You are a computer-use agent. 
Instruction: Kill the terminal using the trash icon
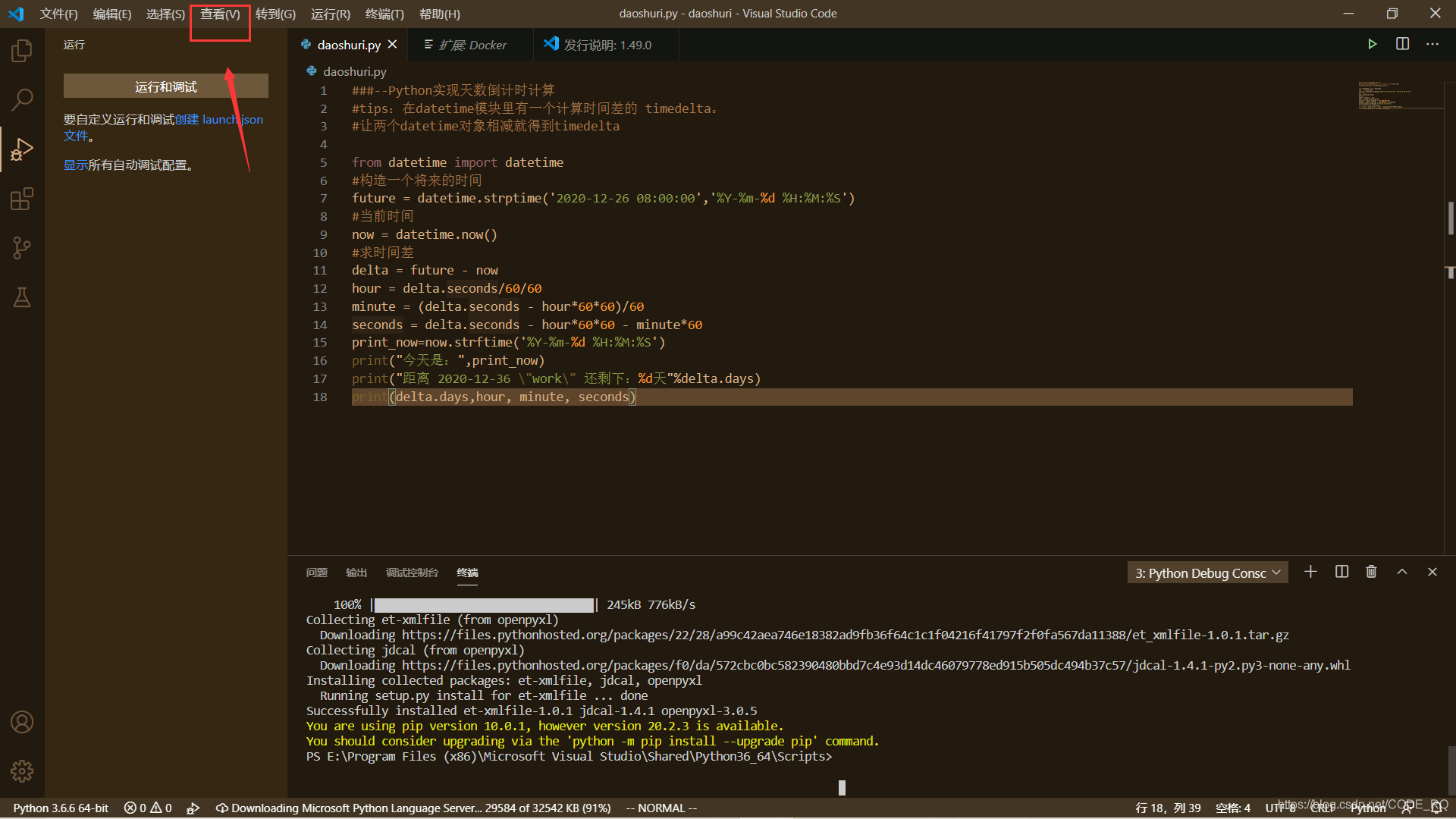pos(1371,572)
